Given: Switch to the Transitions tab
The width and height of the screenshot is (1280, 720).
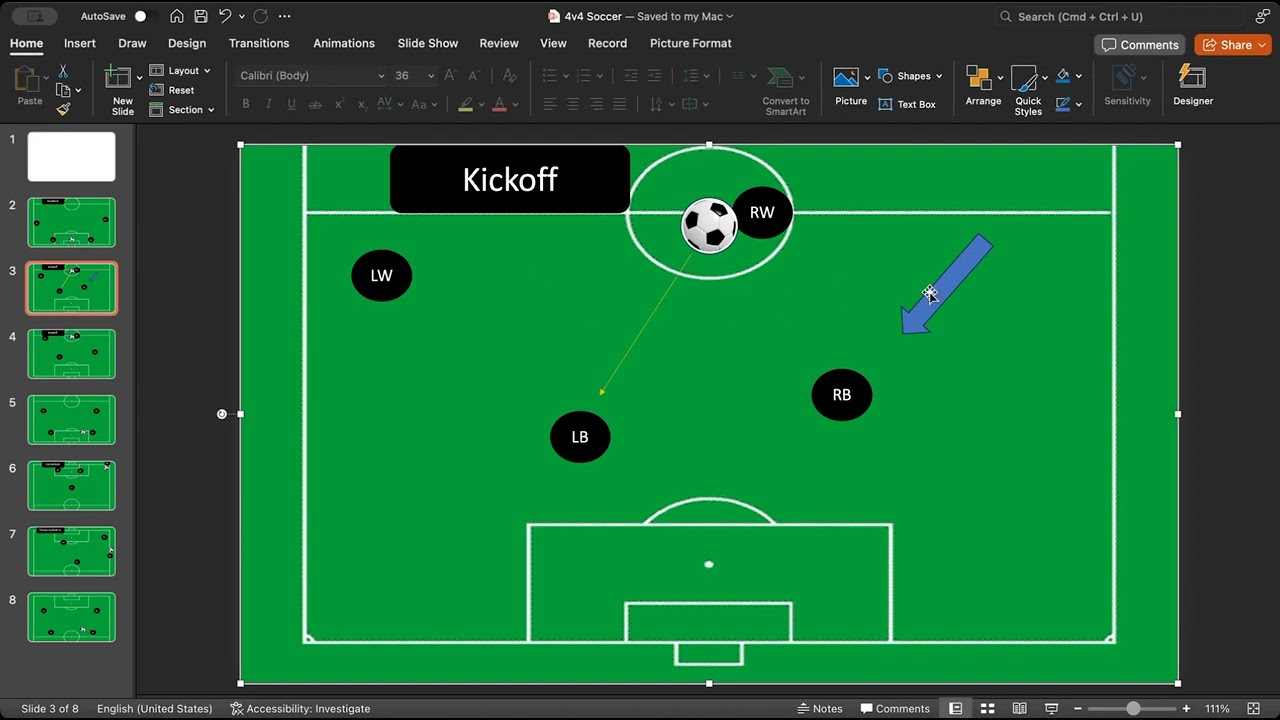Looking at the screenshot, I should coord(259,43).
